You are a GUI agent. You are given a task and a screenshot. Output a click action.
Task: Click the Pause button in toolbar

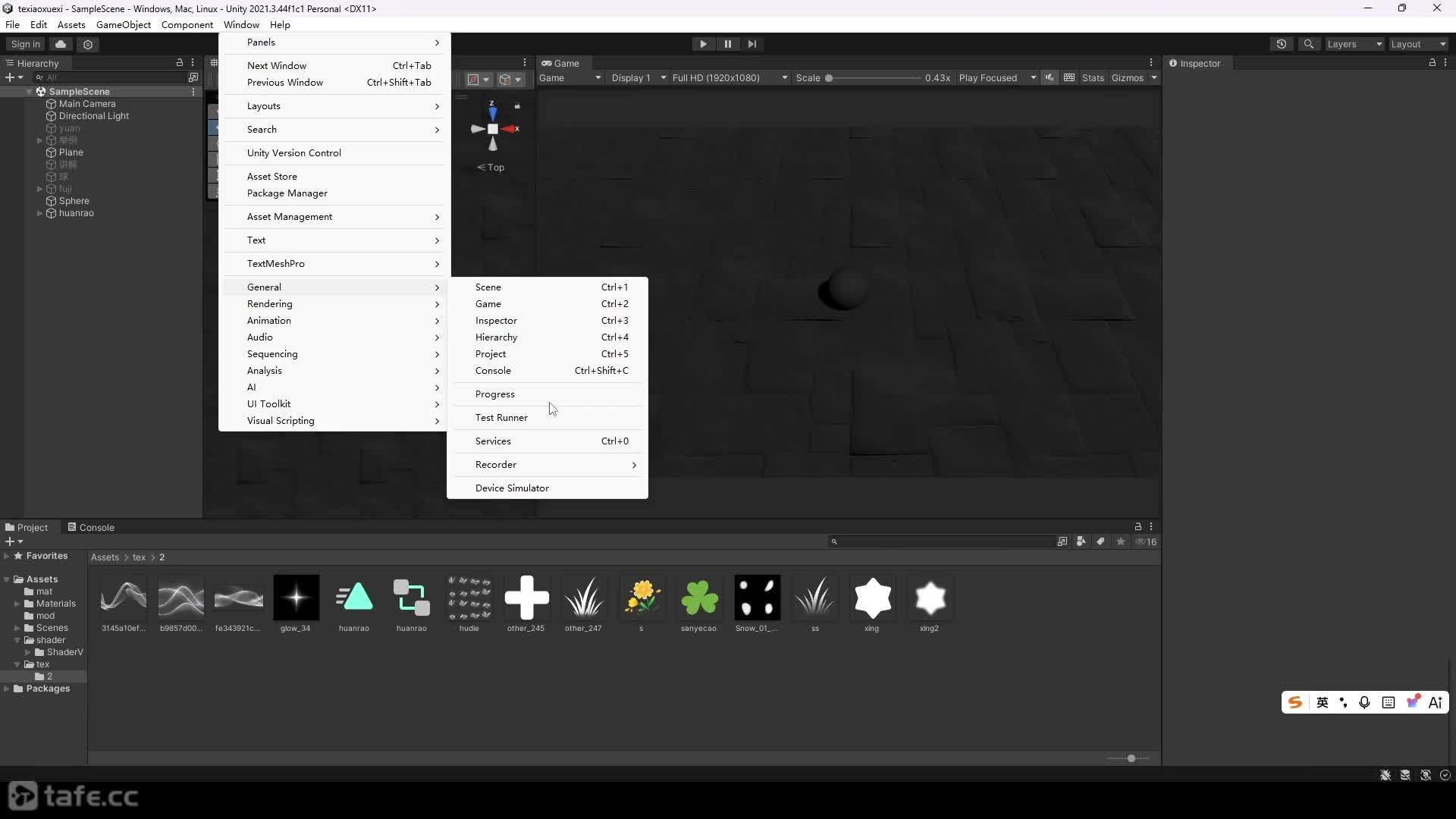pos(727,44)
